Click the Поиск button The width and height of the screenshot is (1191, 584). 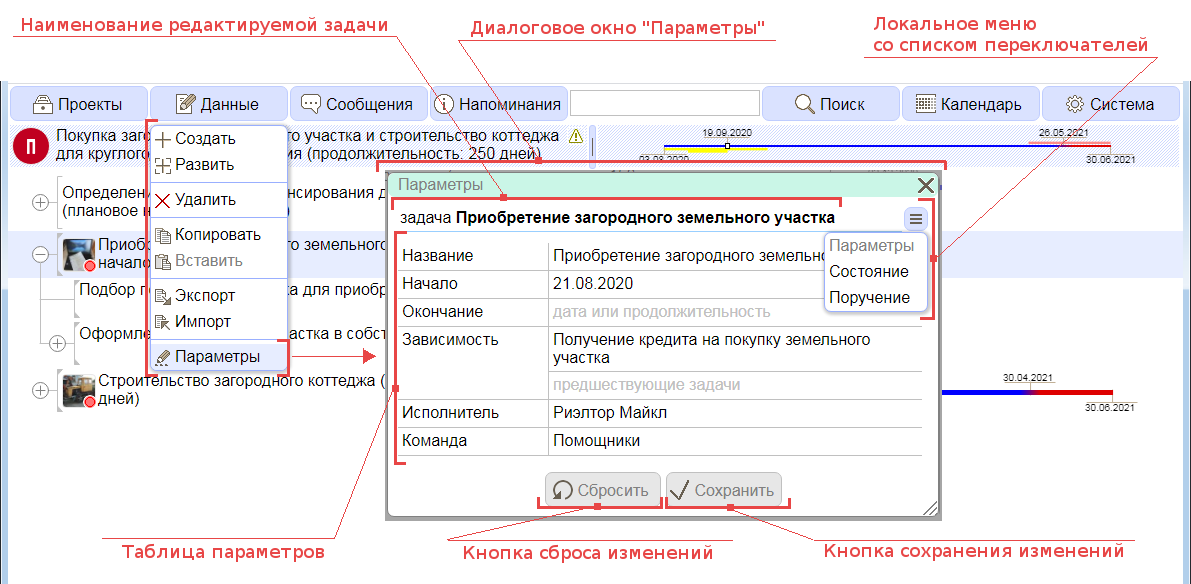point(830,104)
